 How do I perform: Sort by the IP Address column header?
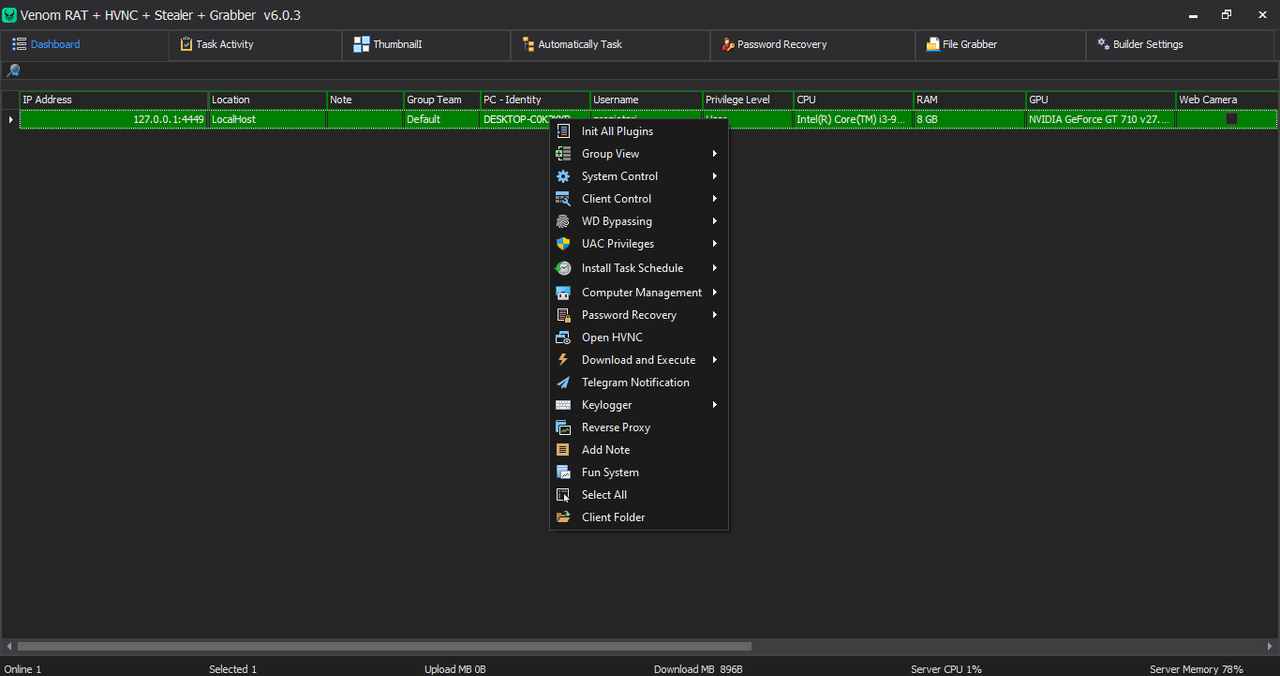point(114,100)
